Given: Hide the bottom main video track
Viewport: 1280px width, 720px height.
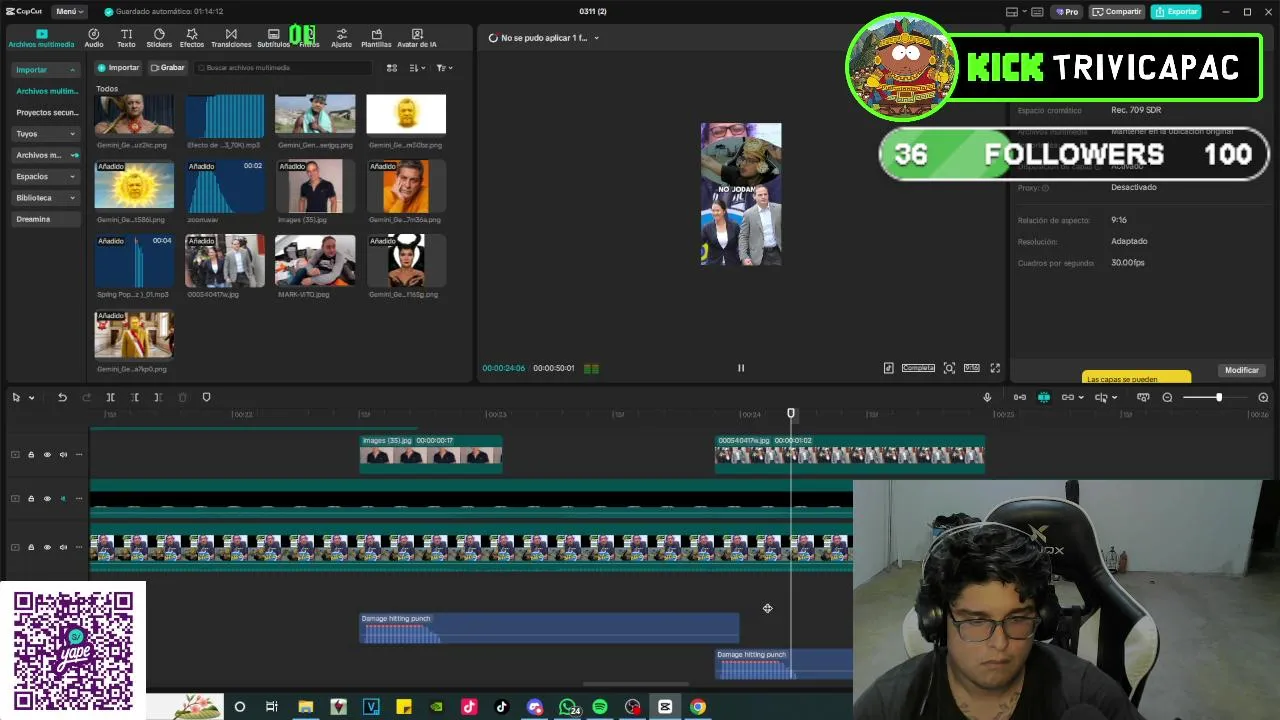Looking at the screenshot, I should [x=47, y=548].
